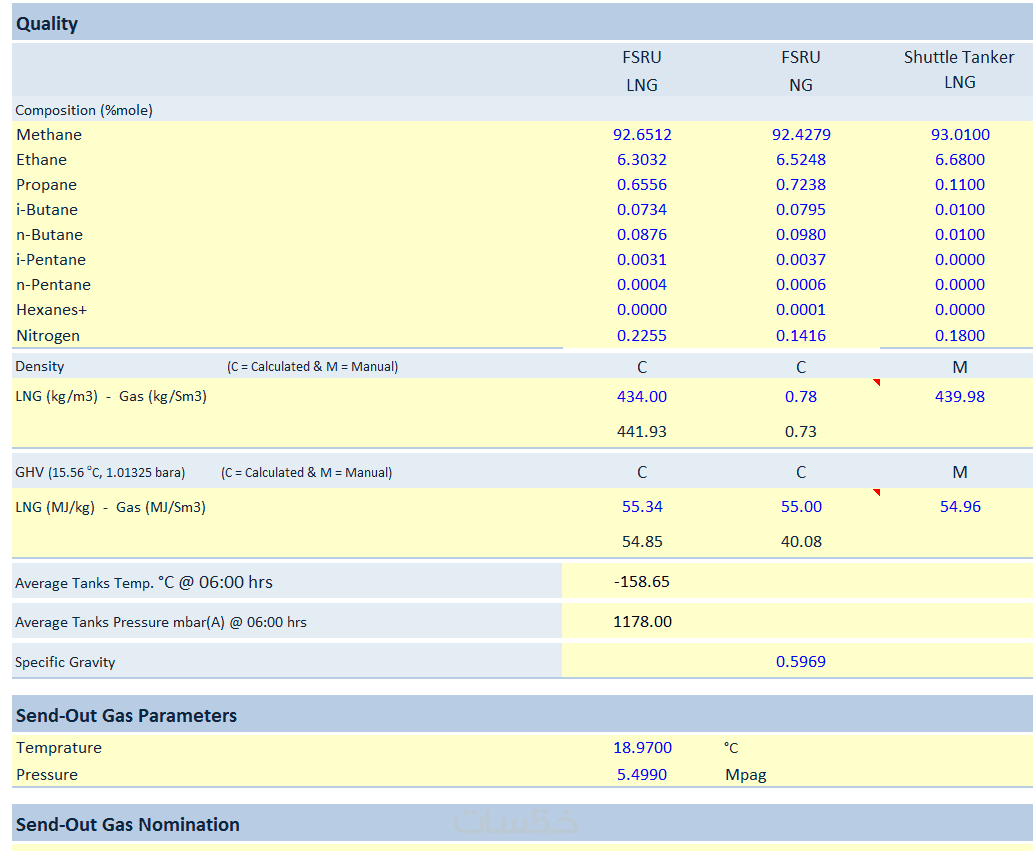Click n-Pentane value 0.0006
This screenshot has width=1033, height=851.
[x=800, y=285]
